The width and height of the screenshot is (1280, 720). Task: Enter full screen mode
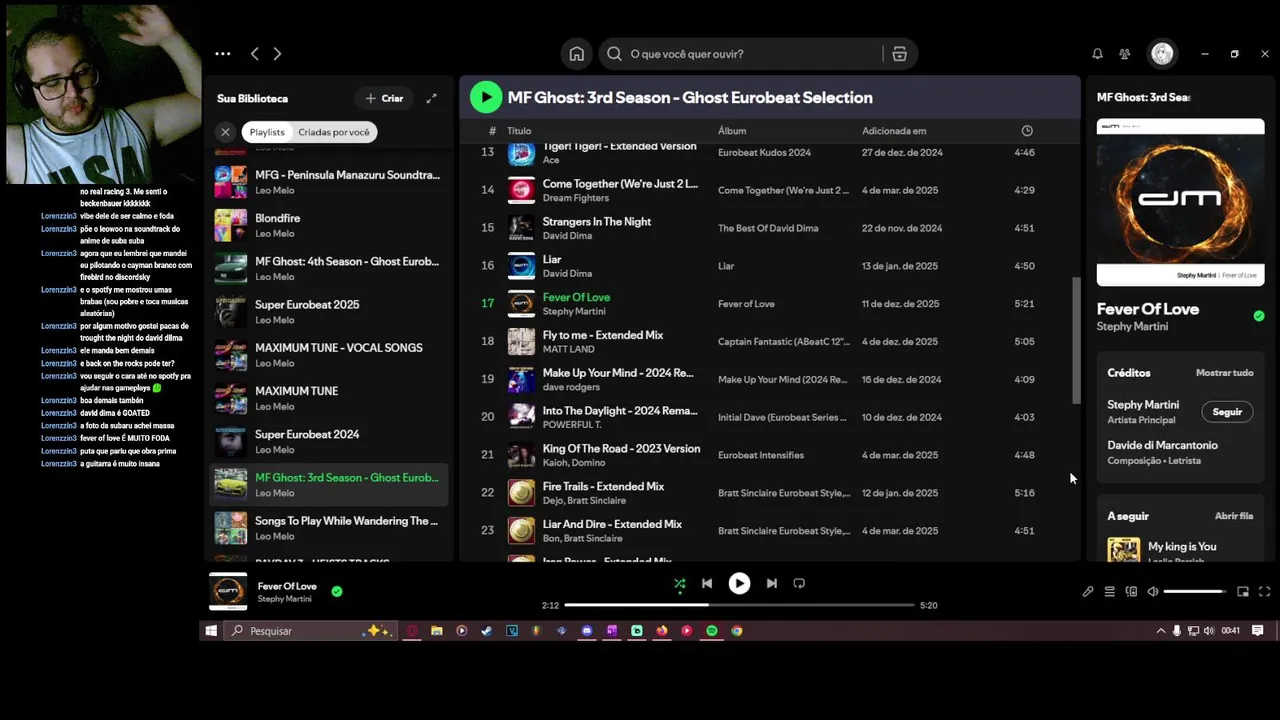(x=1264, y=592)
